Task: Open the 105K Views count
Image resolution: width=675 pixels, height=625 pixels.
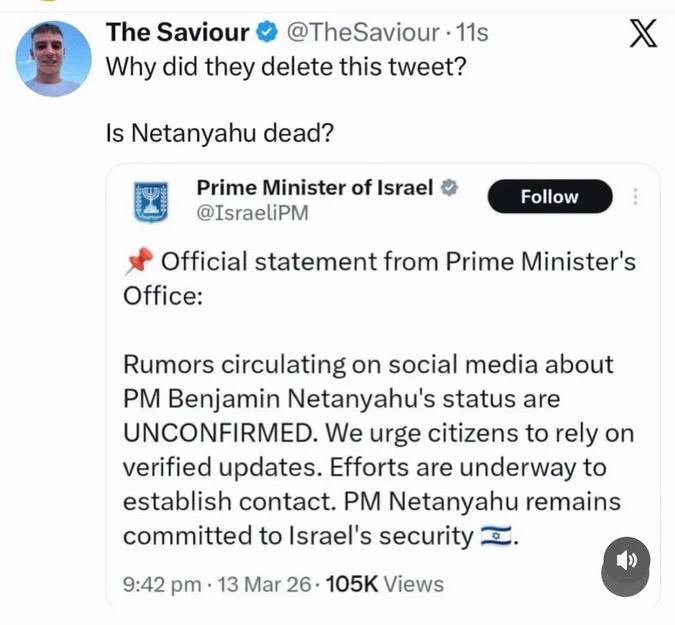Action: tap(384, 584)
